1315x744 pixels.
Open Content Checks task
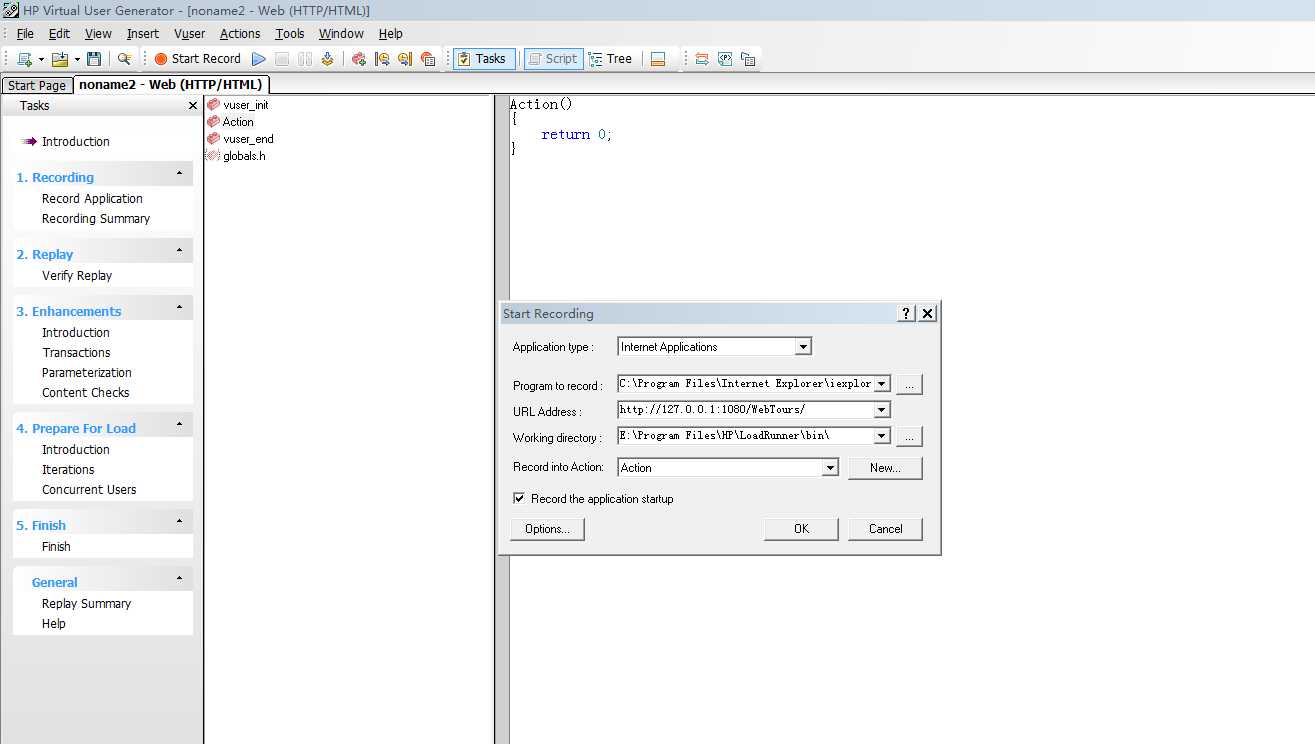point(86,393)
